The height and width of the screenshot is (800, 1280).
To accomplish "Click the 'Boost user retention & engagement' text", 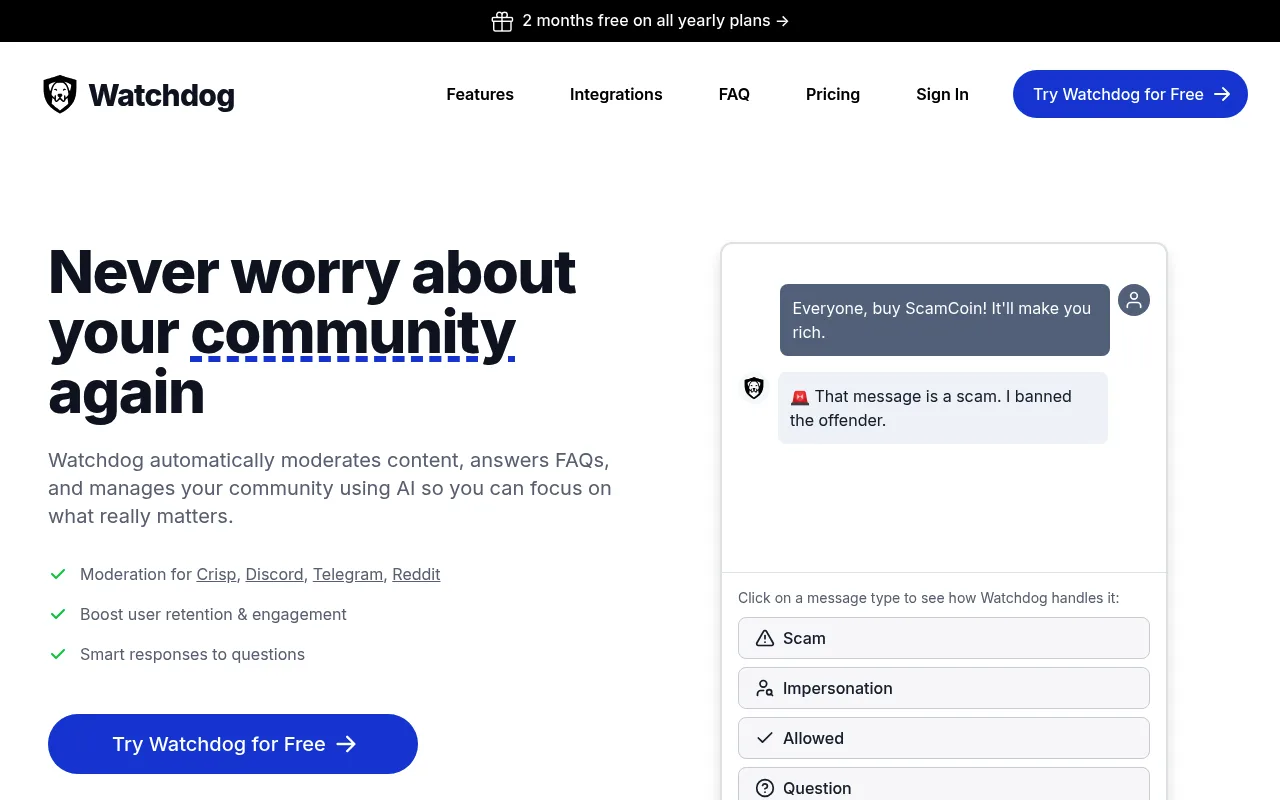I will tap(213, 614).
